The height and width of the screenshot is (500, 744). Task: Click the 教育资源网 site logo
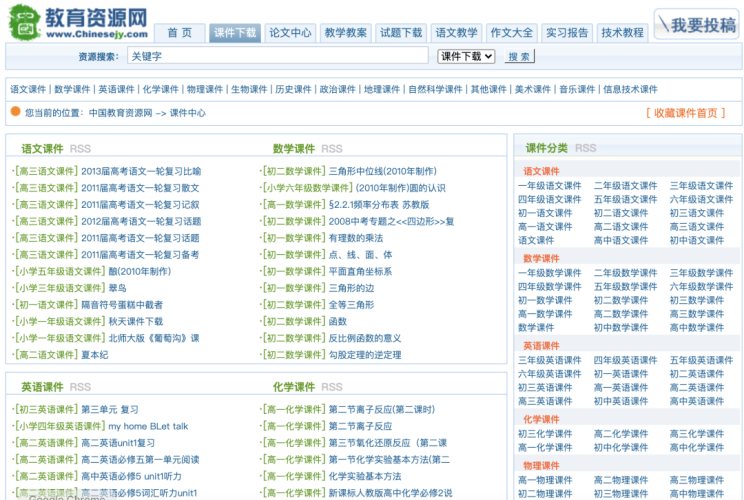tap(77, 22)
